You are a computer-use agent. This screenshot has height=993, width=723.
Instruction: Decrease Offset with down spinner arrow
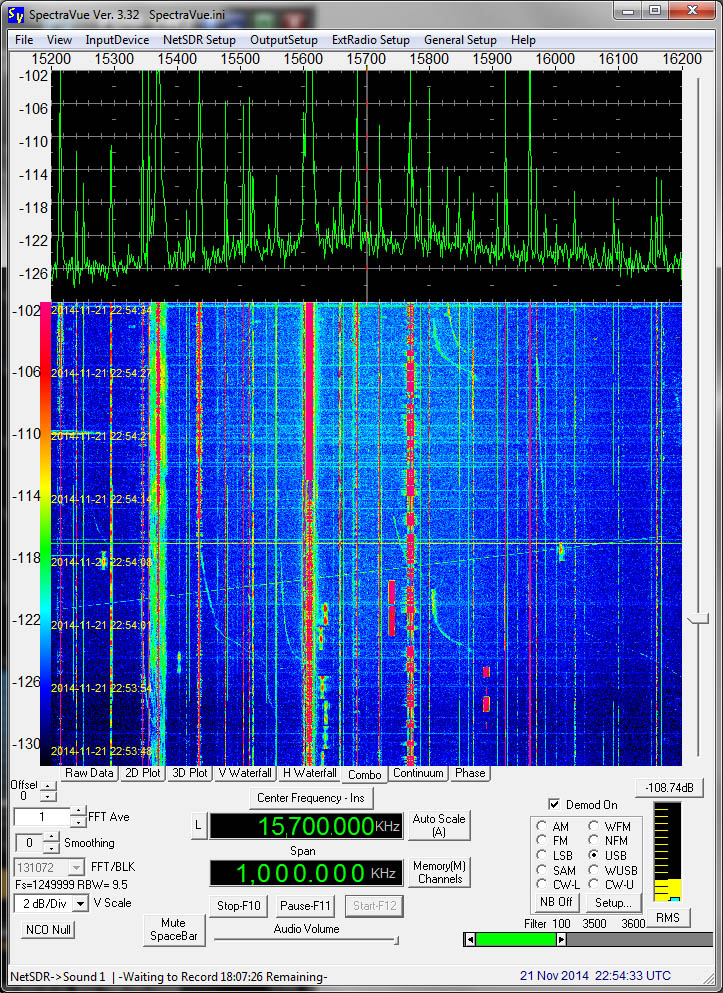(48, 796)
